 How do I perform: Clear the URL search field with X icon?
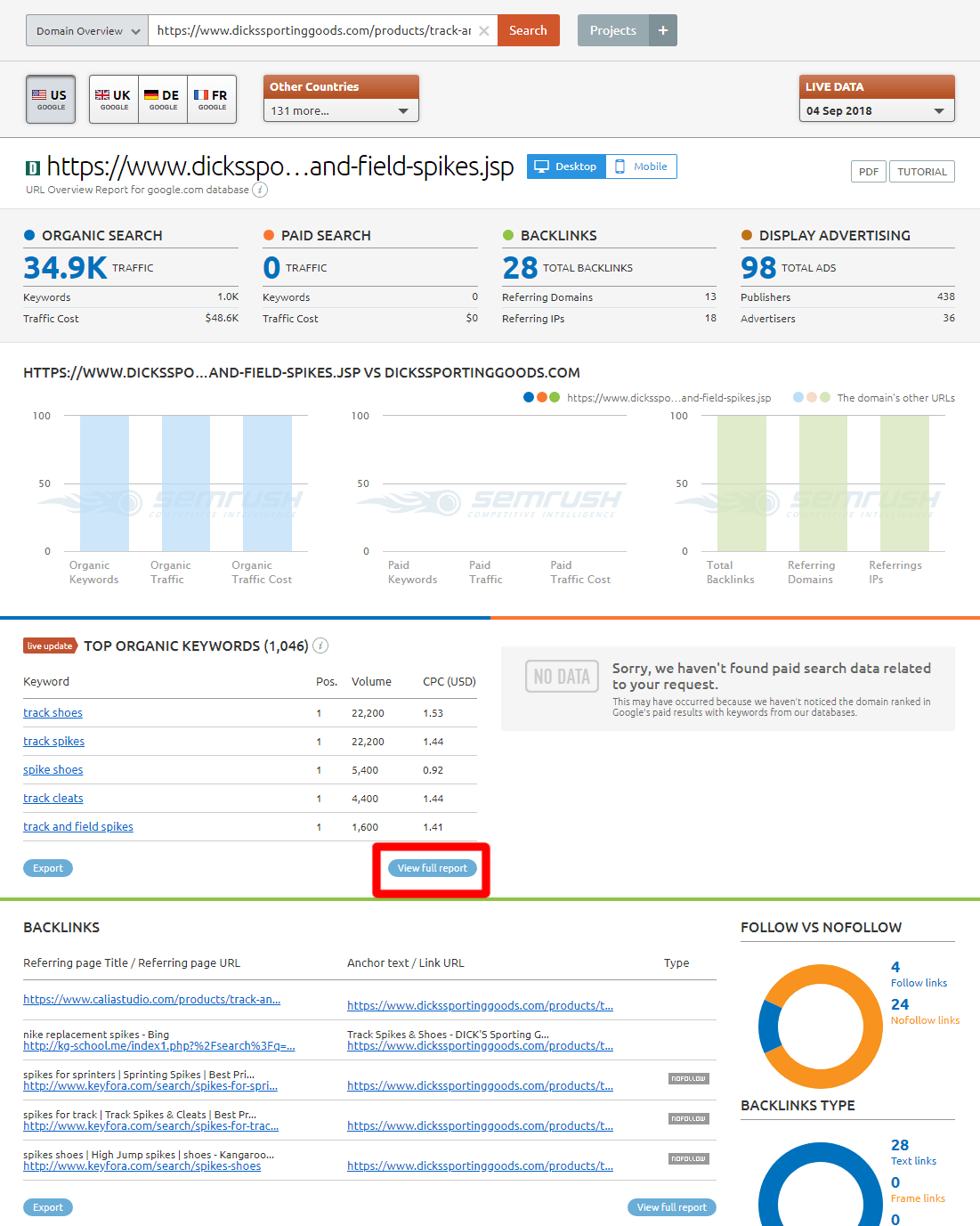point(483,30)
